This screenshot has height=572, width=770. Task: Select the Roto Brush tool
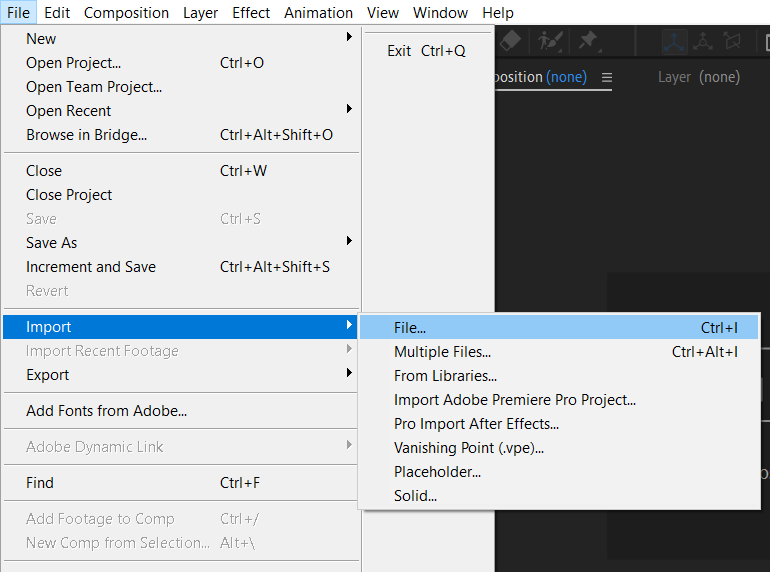pyautogui.click(x=549, y=41)
